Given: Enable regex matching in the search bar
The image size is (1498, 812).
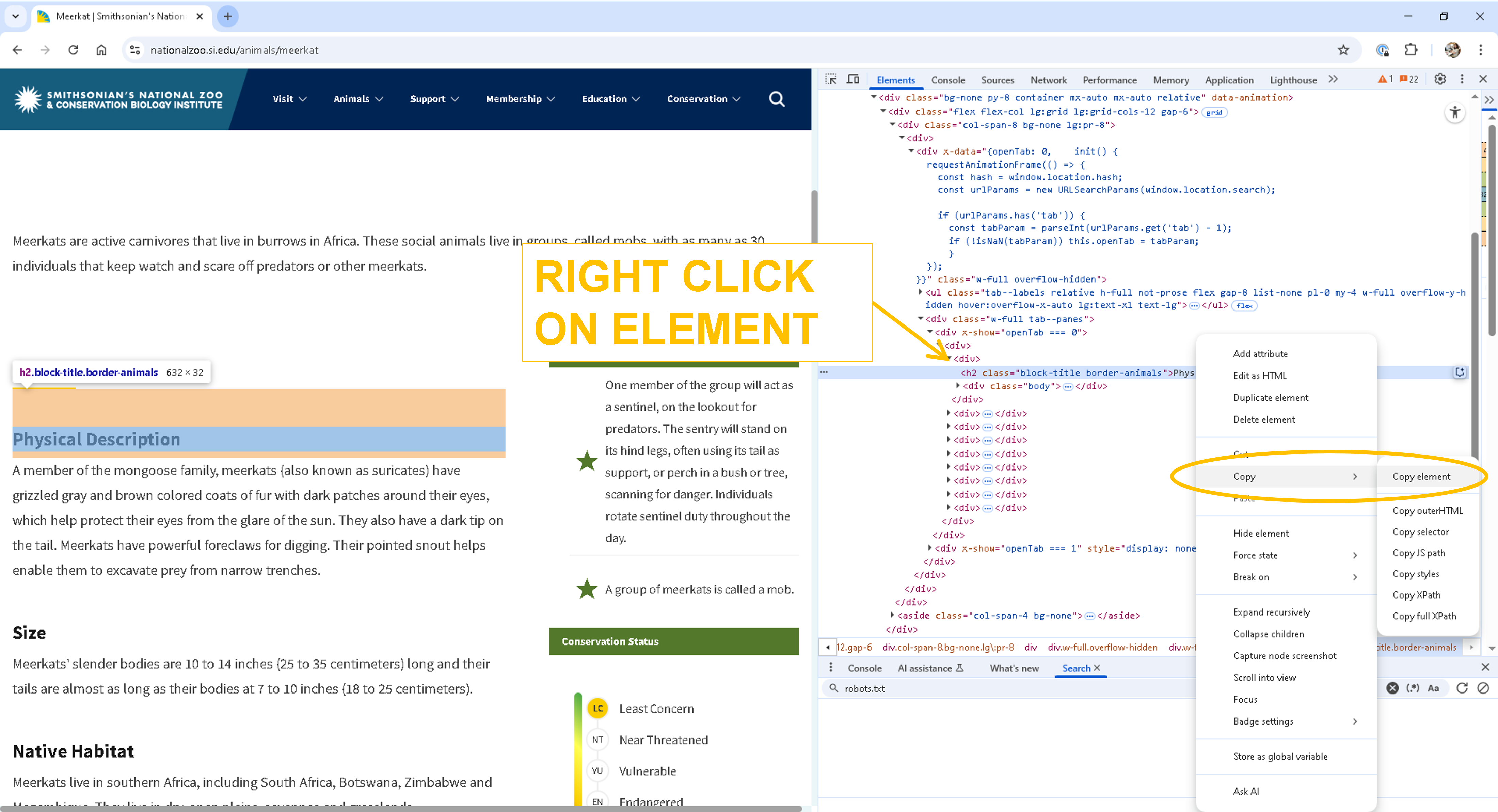Looking at the screenshot, I should 1414,688.
